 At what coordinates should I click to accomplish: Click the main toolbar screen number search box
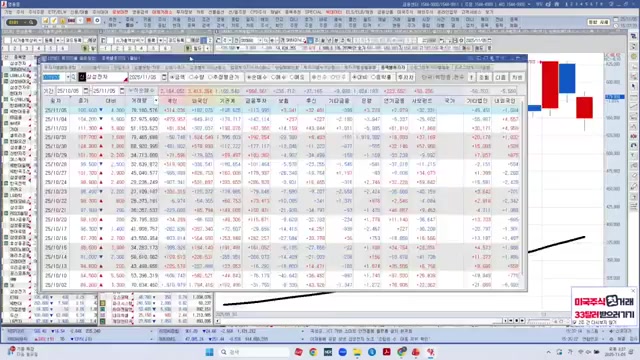(x=21, y=22)
